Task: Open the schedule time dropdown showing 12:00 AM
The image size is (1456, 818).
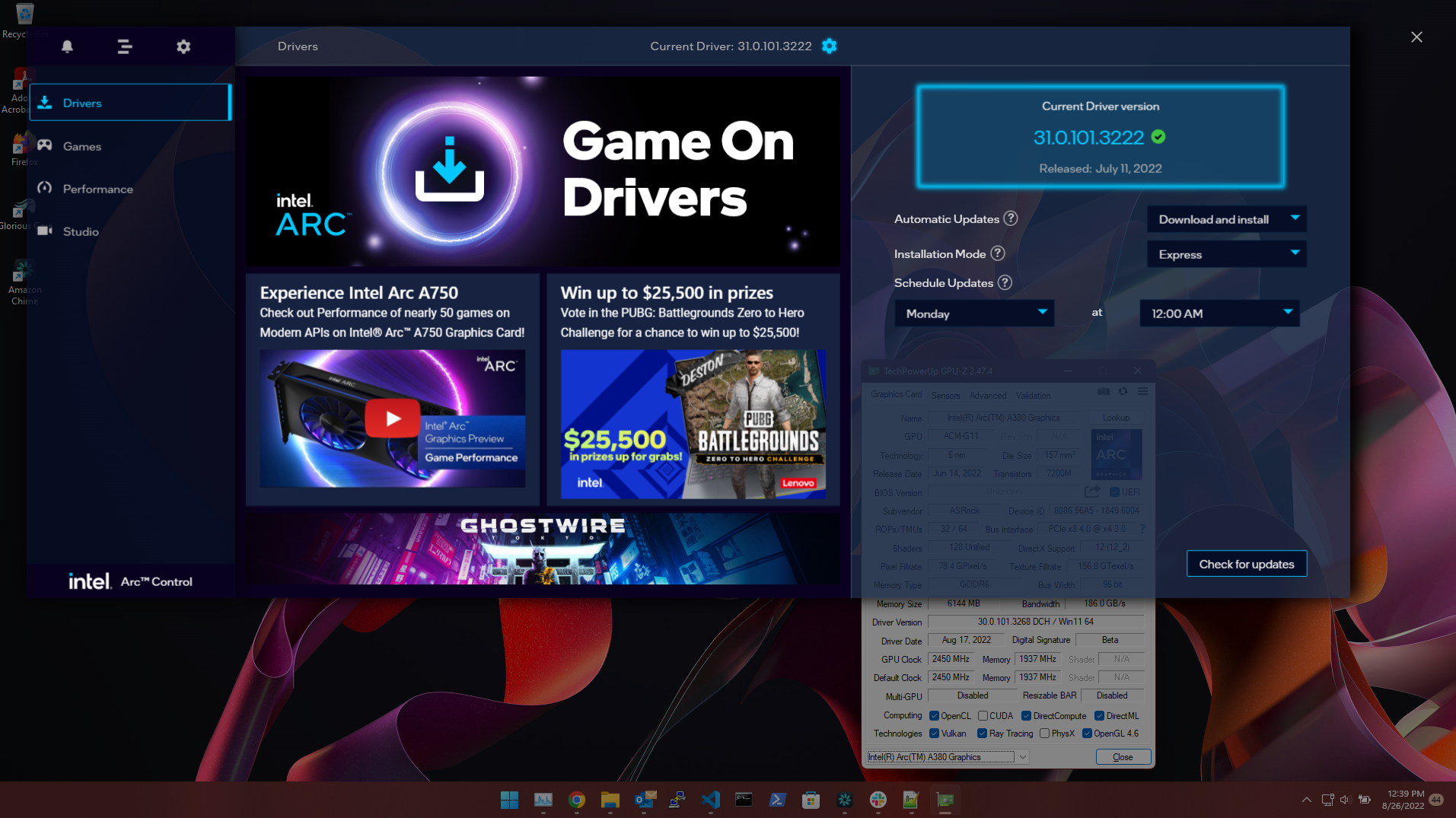Action: click(x=1219, y=314)
